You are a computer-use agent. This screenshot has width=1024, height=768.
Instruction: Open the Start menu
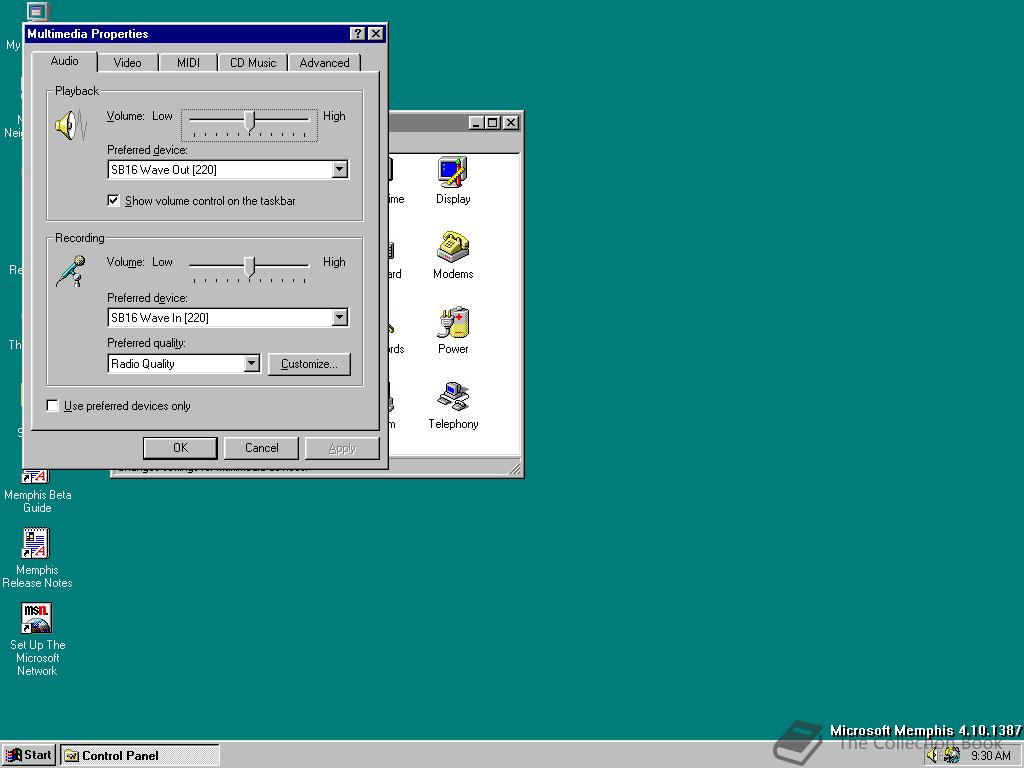[x=29, y=756]
